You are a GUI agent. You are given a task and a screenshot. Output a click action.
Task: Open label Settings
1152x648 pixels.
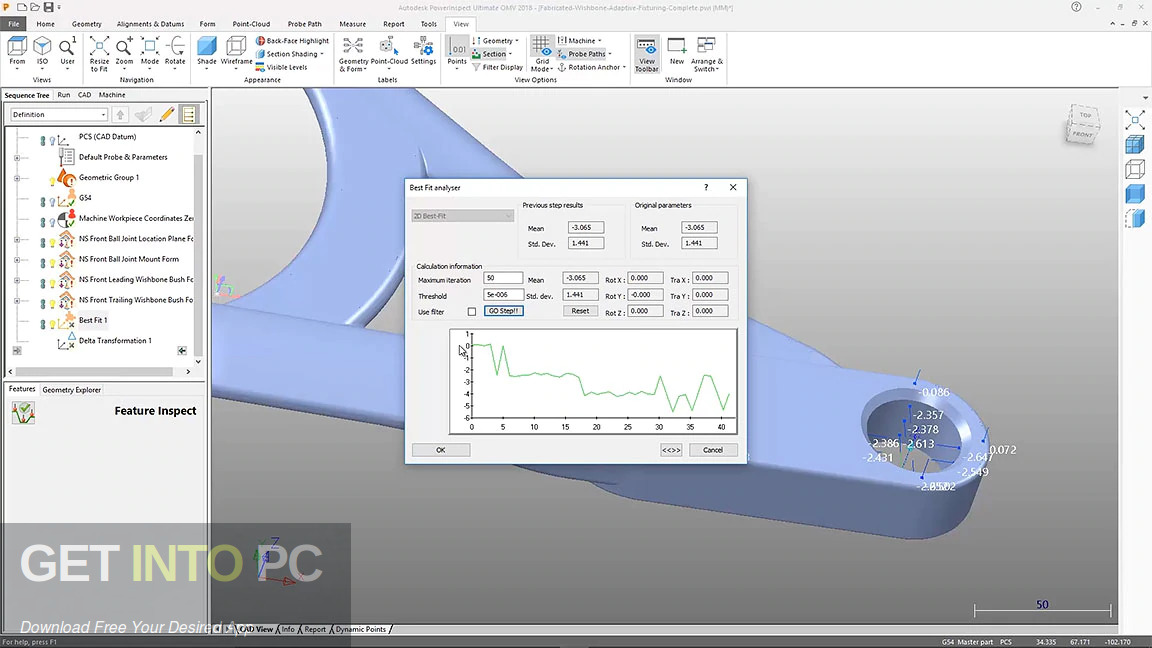pyautogui.click(x=423, y=51)
